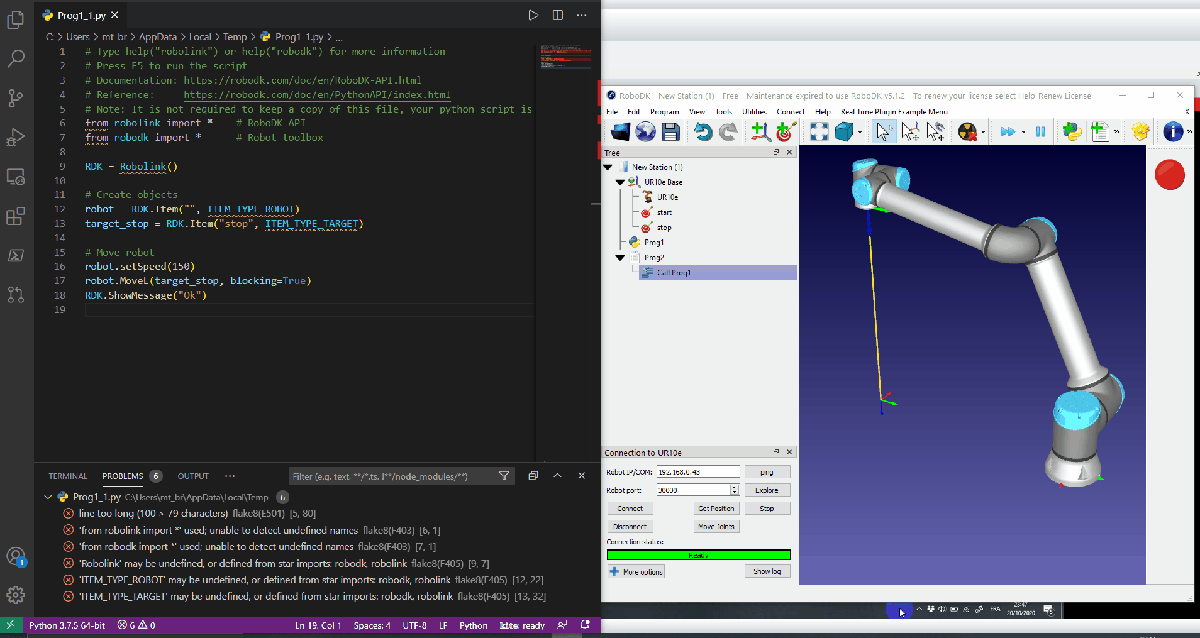Open the Program menu in RoboDK
Viewport: 1200px width, 638px height.
coord(664,111)
